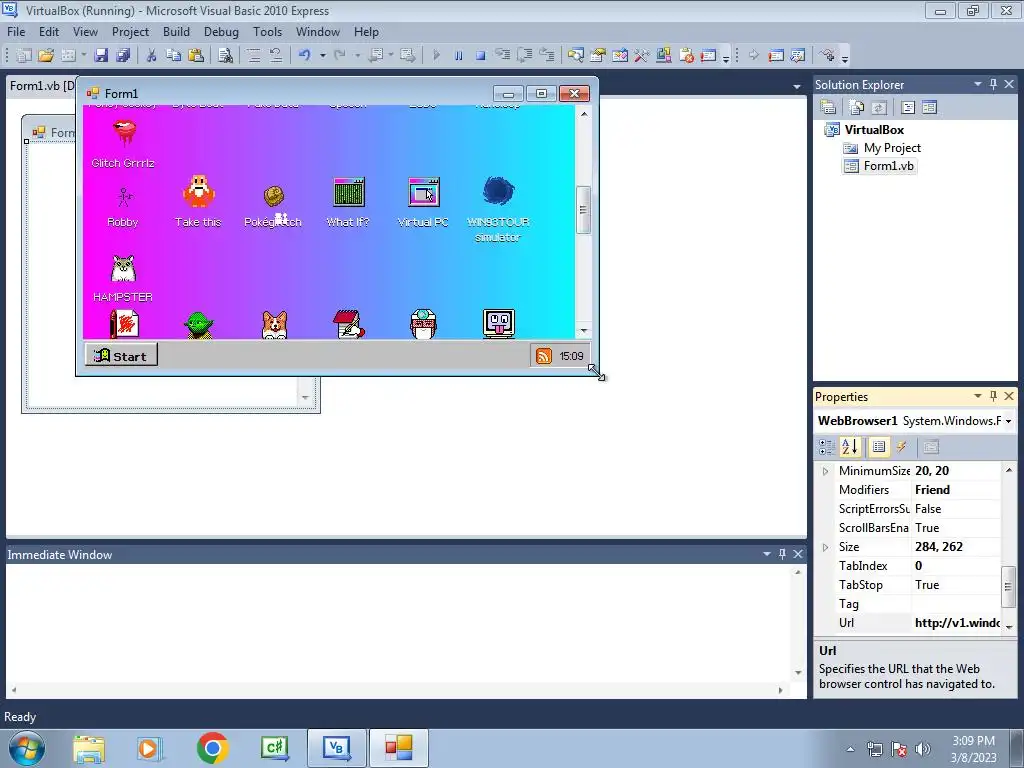
Task: Click the Url property value field
Action: click(956, 623)
